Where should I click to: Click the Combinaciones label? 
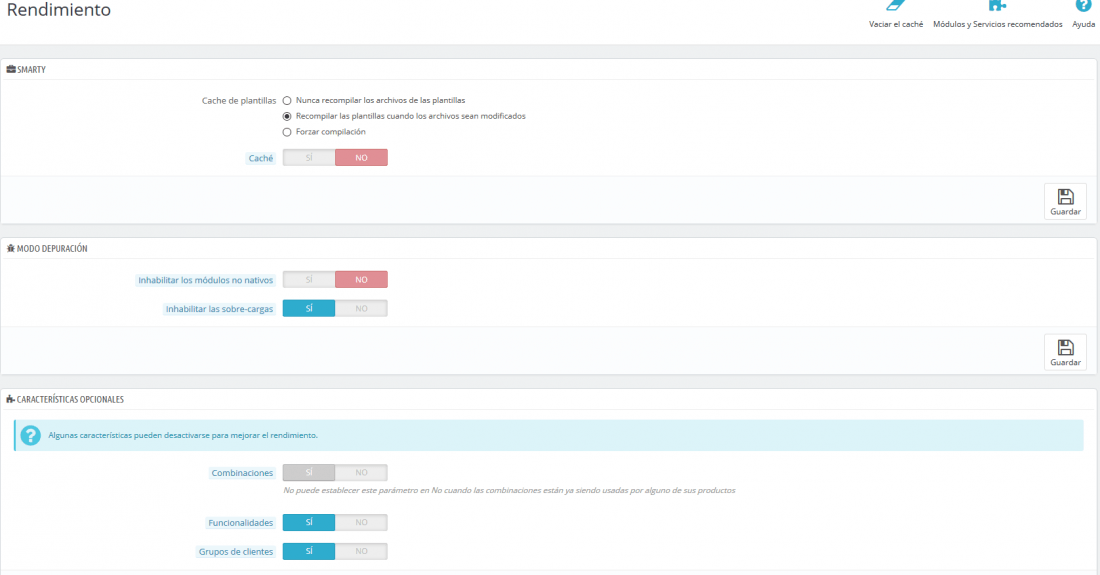(x=242, y=473)
